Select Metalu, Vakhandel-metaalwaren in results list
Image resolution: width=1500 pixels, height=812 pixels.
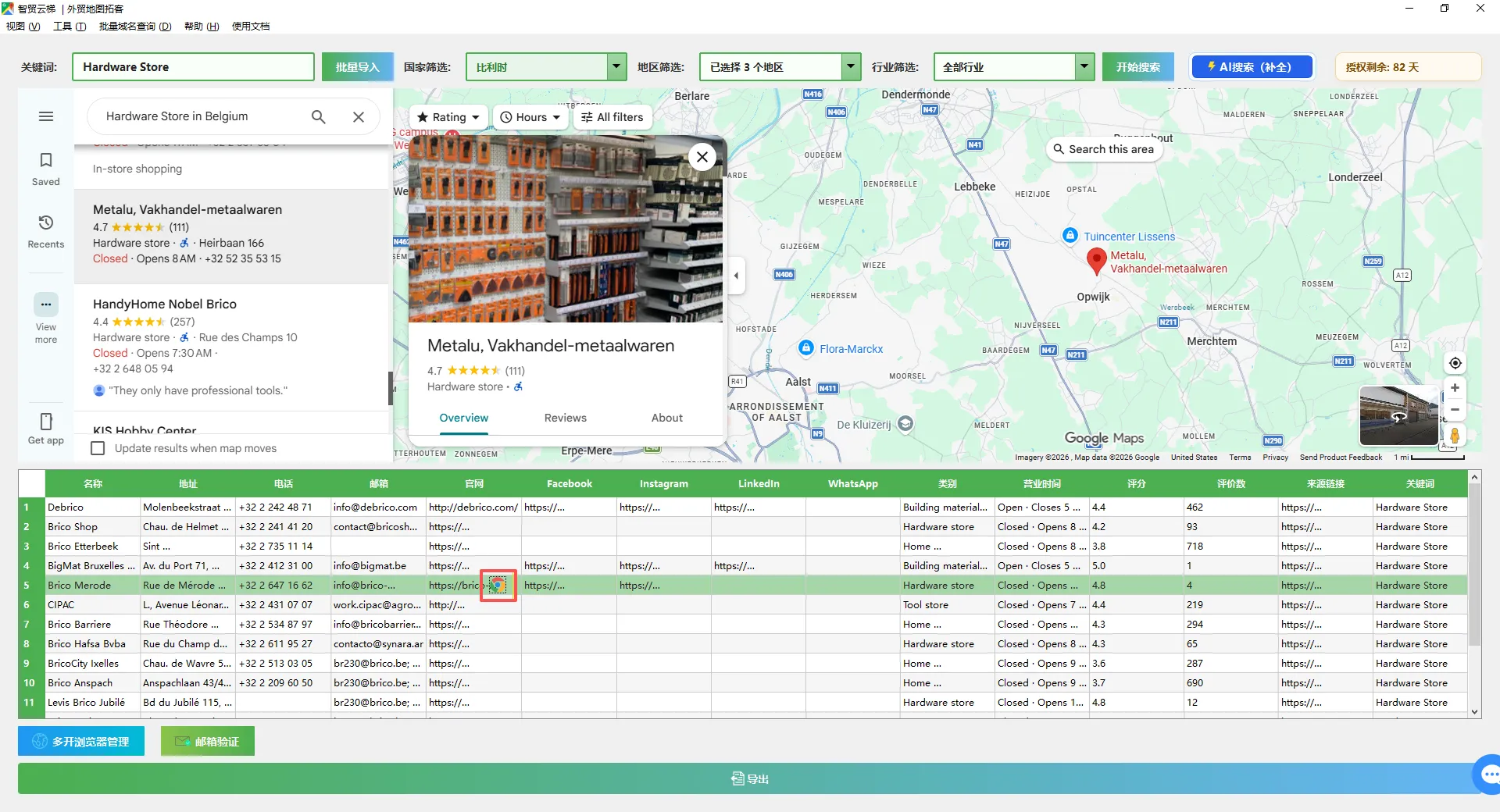(231, 236)
